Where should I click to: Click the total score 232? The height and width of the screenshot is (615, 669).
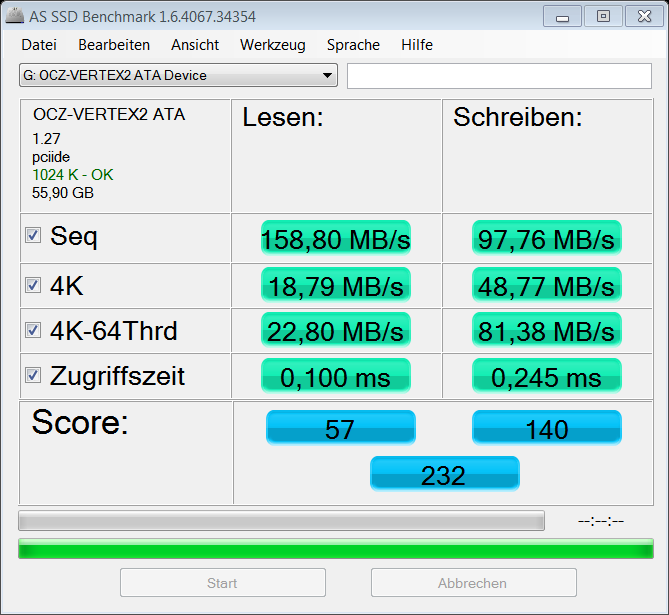click(445, 474)
